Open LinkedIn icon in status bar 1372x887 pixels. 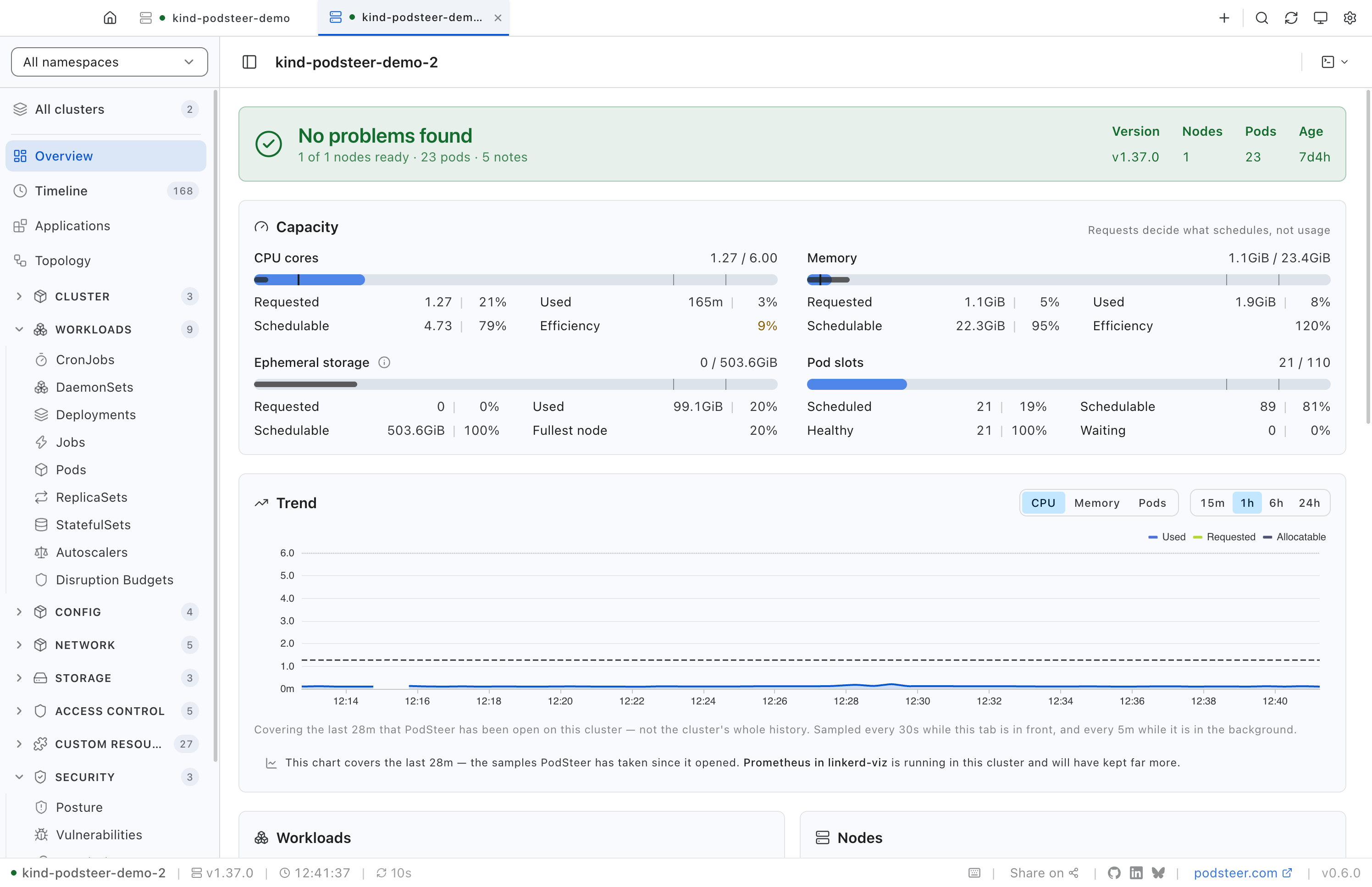pos(1136,873)
